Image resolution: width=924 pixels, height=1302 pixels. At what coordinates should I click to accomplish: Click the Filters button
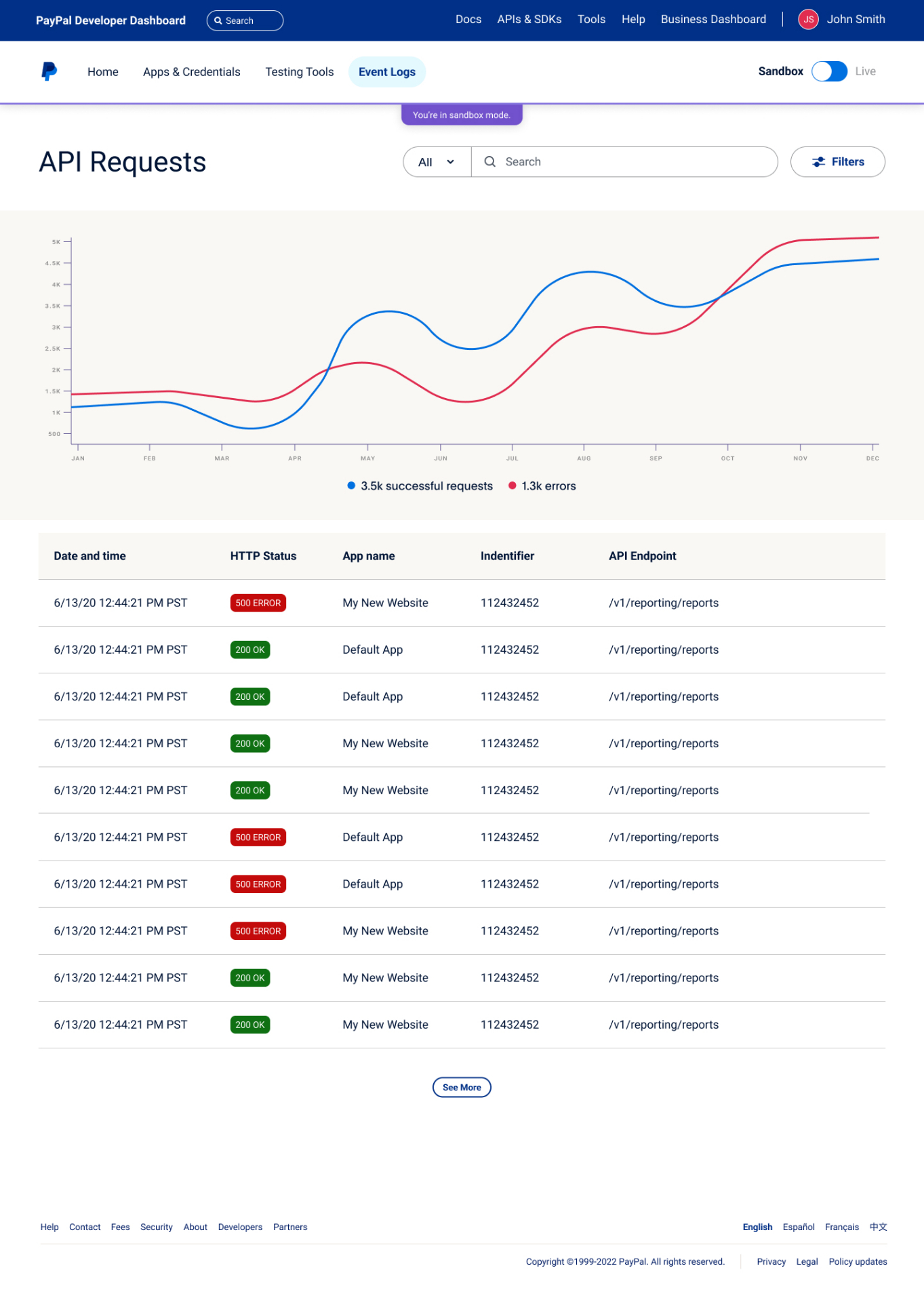838,162
